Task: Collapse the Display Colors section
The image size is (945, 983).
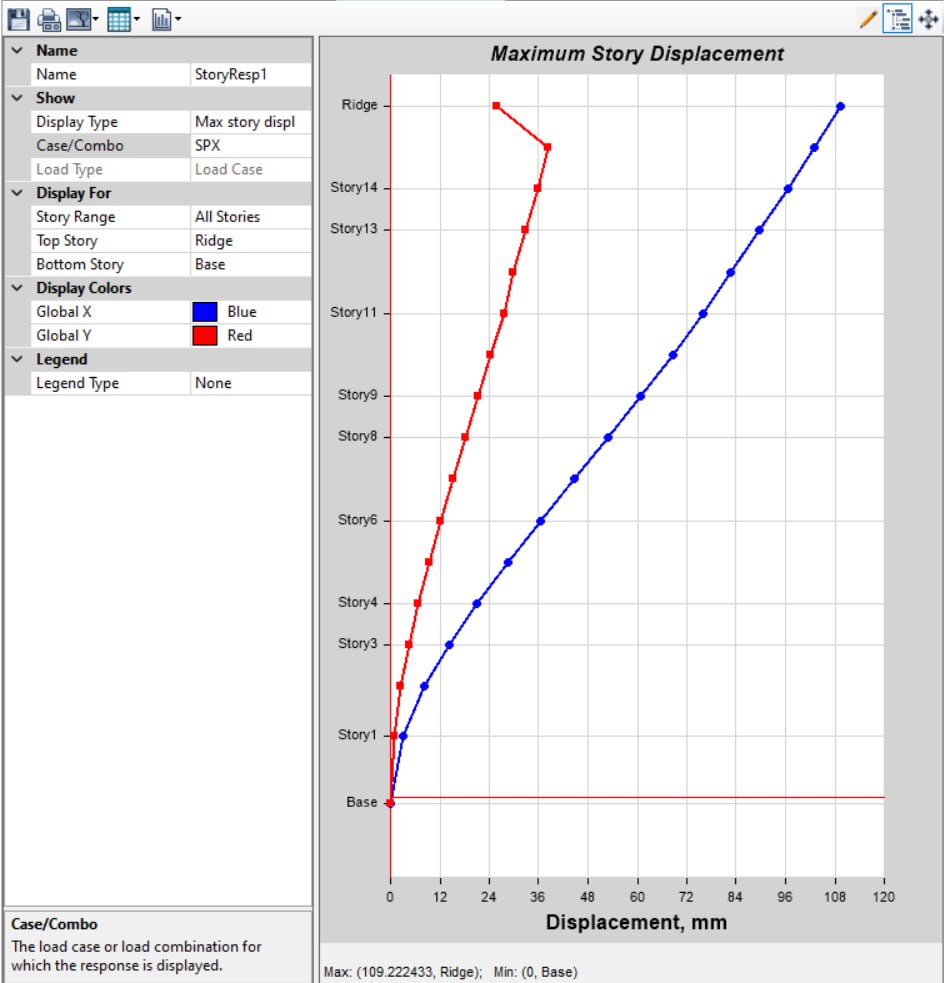Action: tap(17, 288)
